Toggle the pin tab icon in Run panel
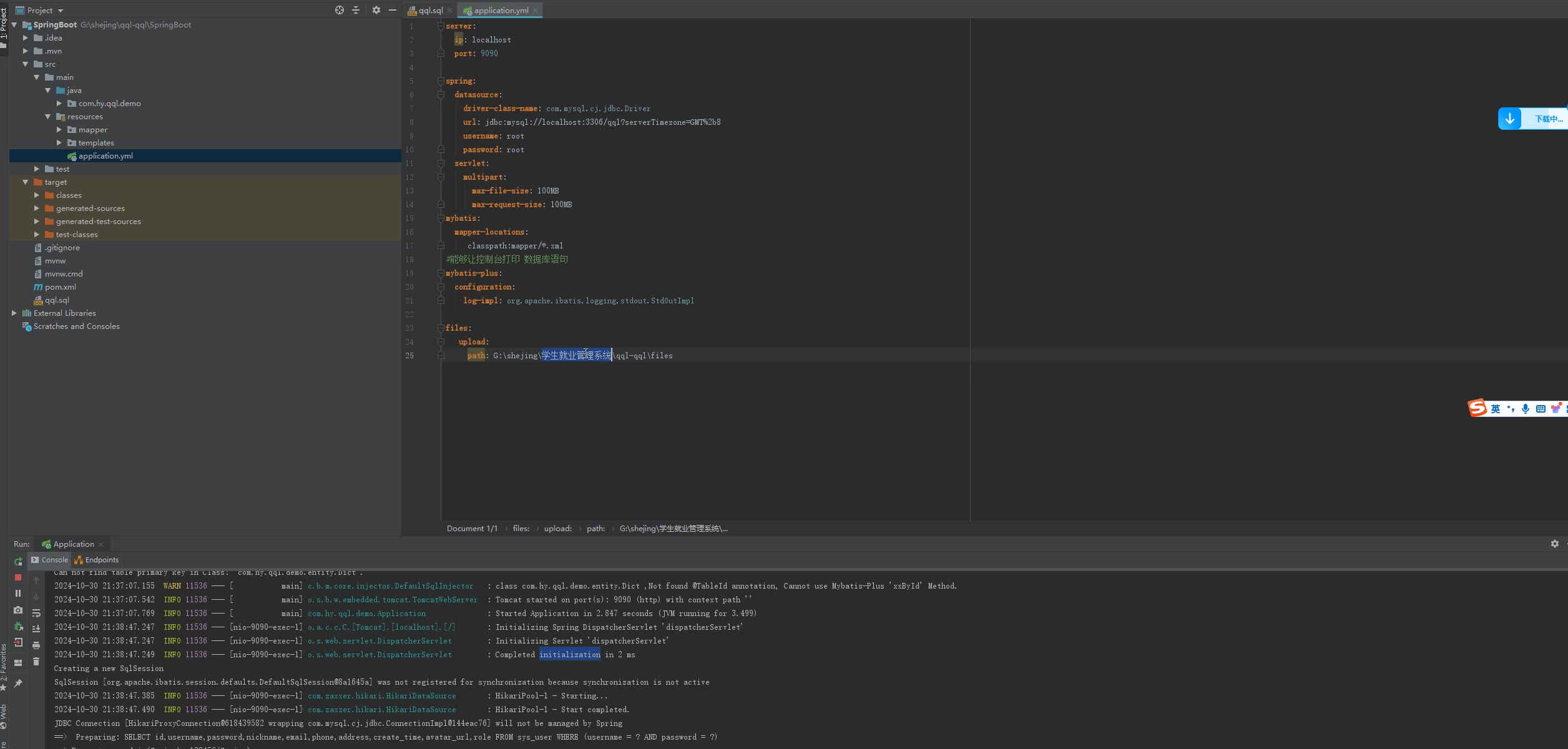Image resolution: width=1568 pixels, height=749 pixels. [x=18, y=683]
